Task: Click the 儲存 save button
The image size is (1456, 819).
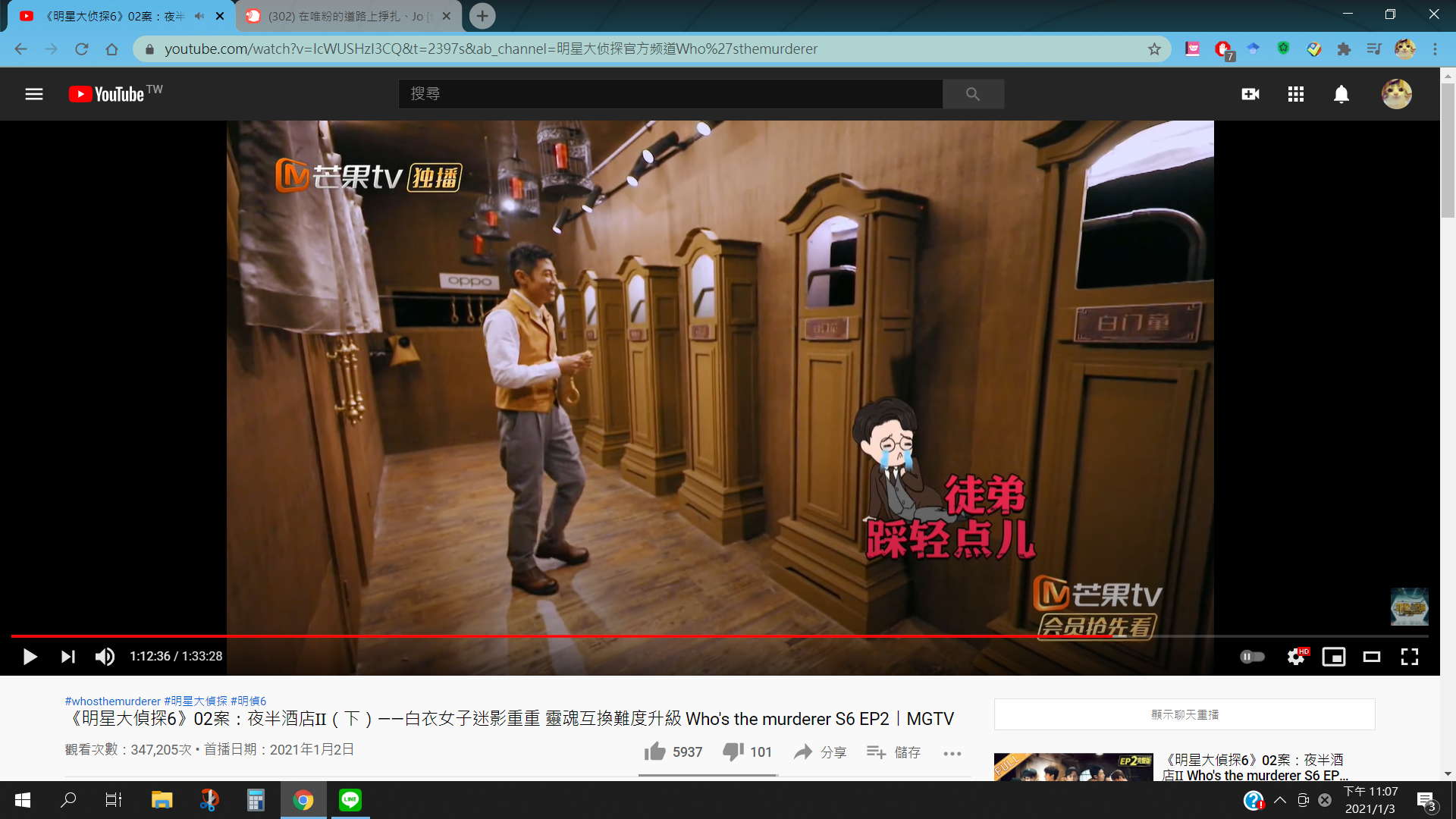Action: 893,752
